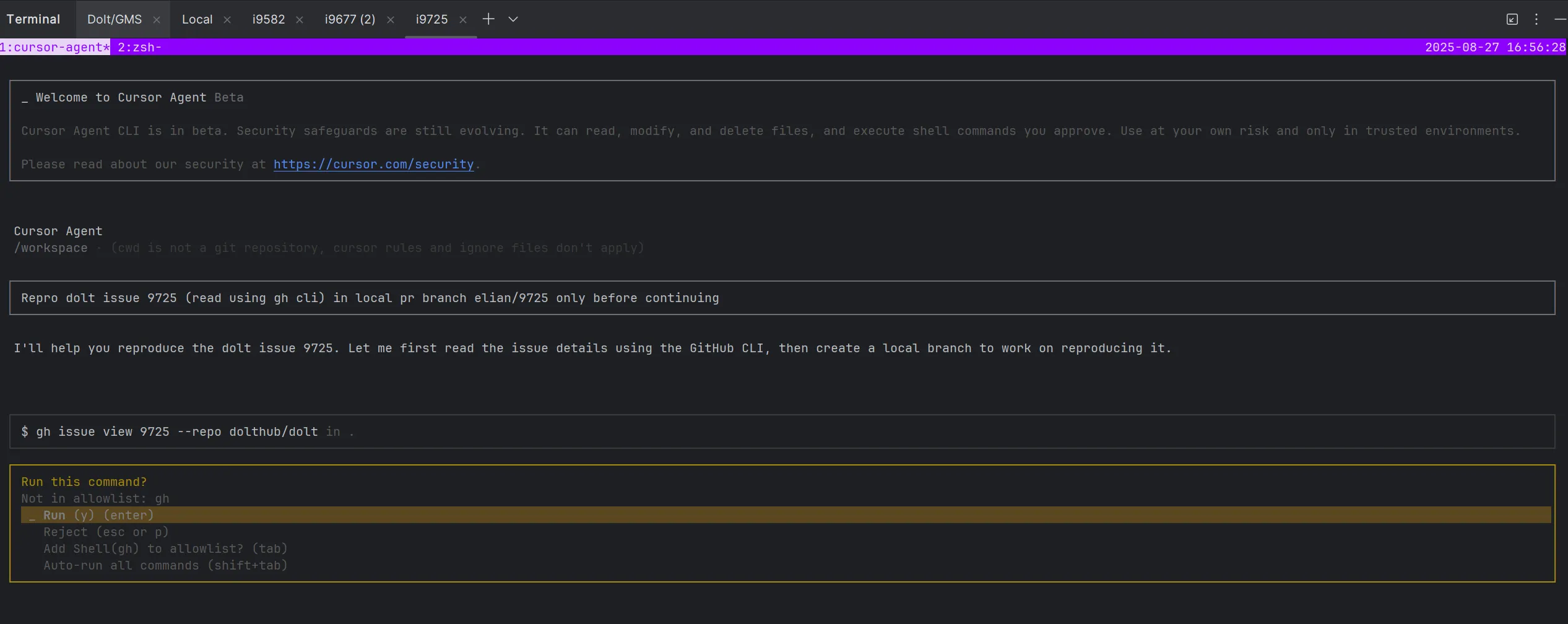Viewport: 1568px width, 624px height.
Task: Switch to the Local tab
Action: tap(197, 19)
